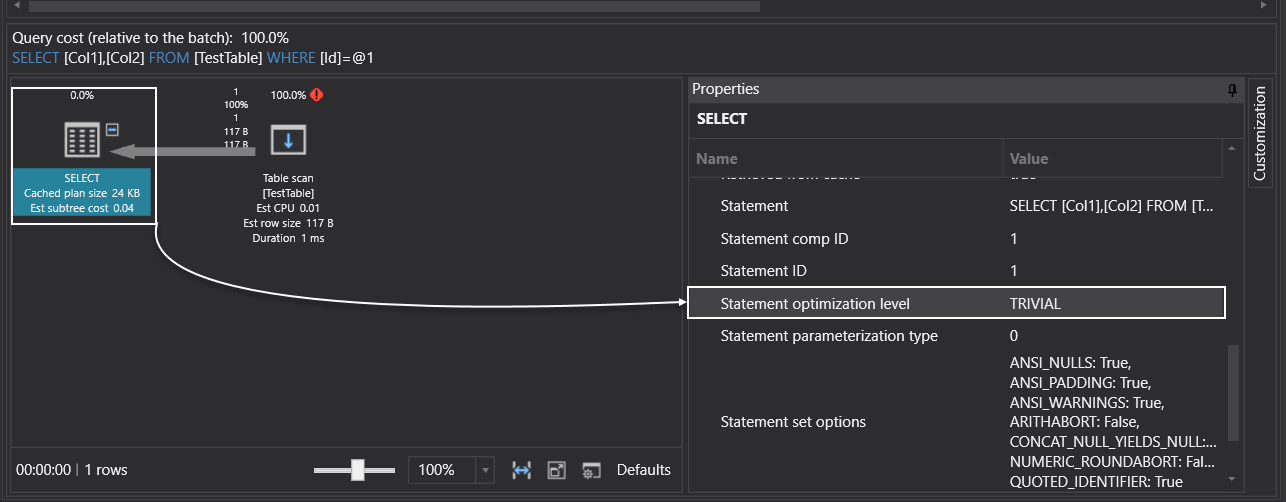The height and width of the screenshot is (502, 1286).
Task: Click the Defaults button
Action: [643, 470]
